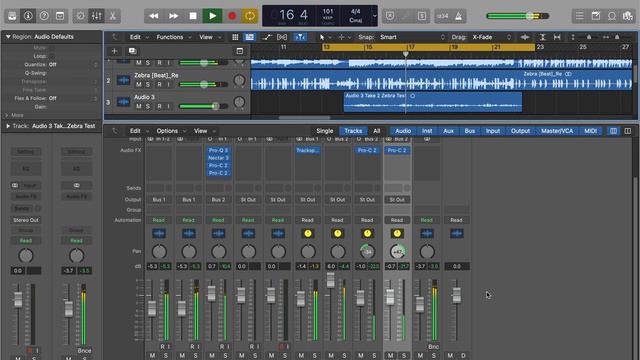Toggle the Solo S button in the control bar
The image size is (640, 360).
[x=422, y=16]
